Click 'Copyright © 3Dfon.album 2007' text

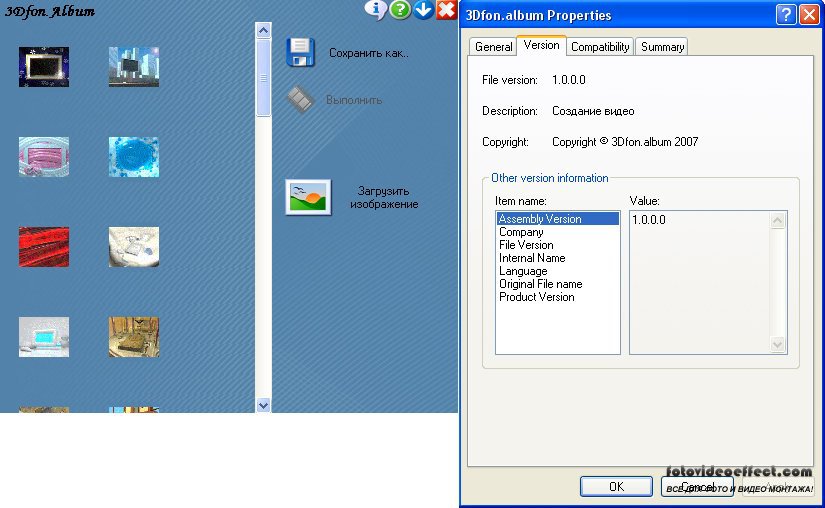625,142
